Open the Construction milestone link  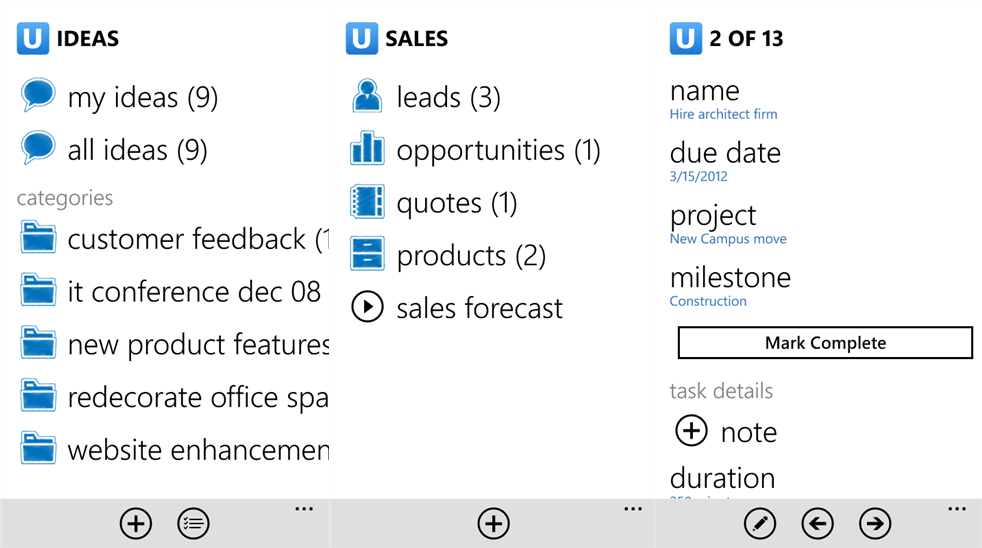(x=708, y=301)
